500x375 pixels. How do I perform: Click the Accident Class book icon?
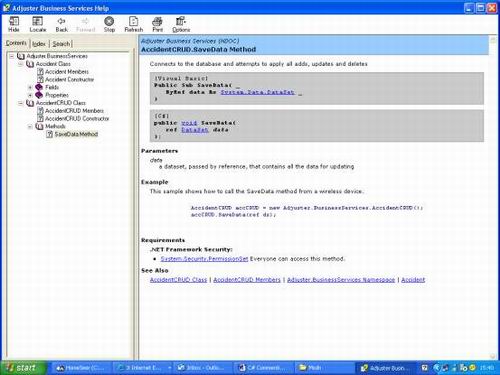(x=30, y=64)
